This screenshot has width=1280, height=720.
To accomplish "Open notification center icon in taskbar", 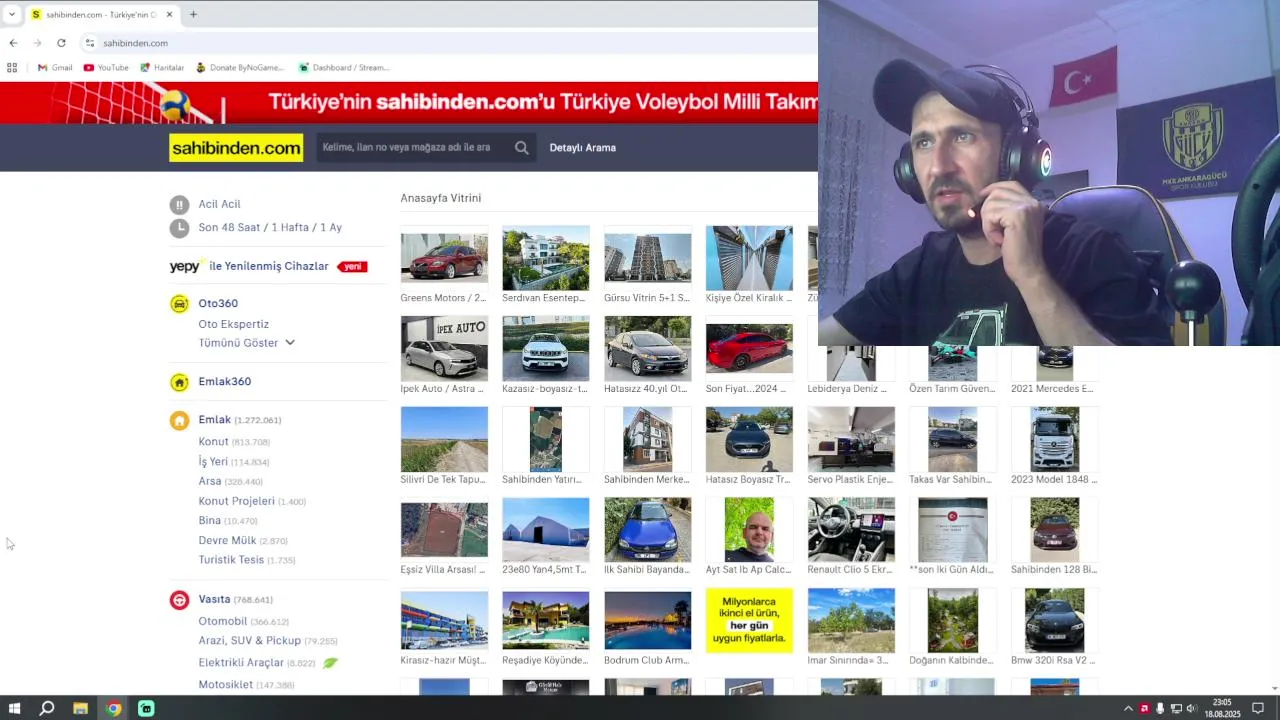I will pyautogui.click(x=1258, y=709).
